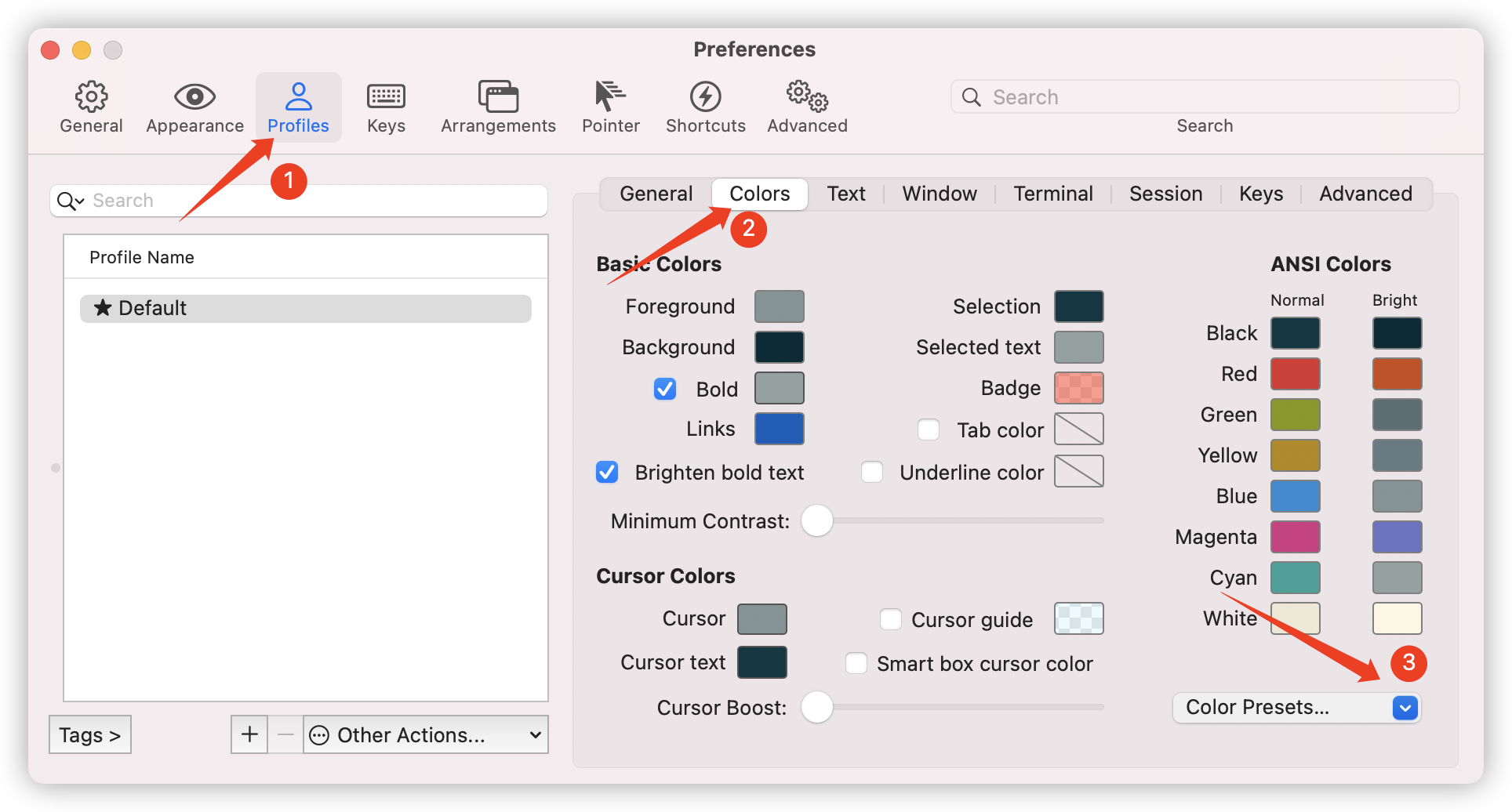Select the Colors tab

(x=760, y=194)
